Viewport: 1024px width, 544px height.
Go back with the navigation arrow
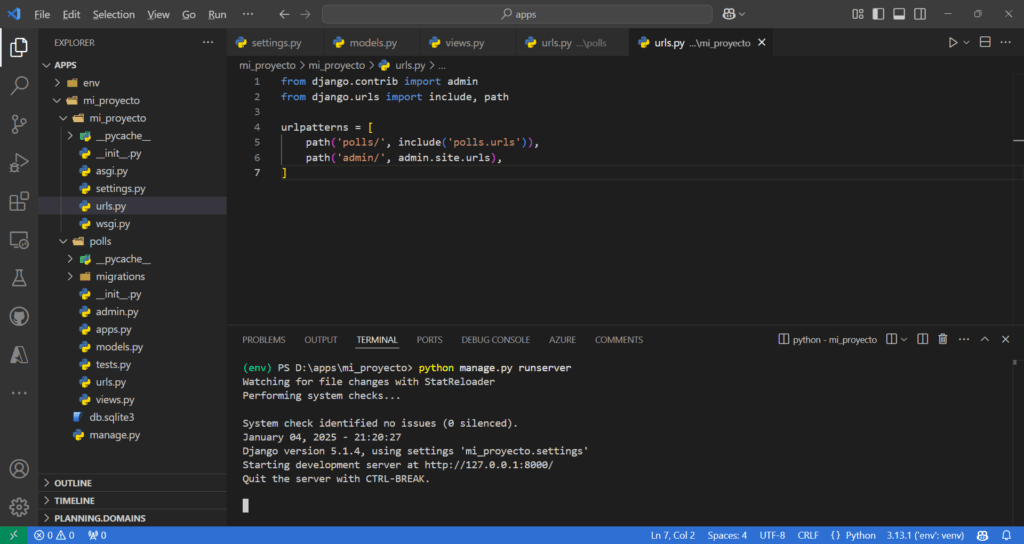284,14
